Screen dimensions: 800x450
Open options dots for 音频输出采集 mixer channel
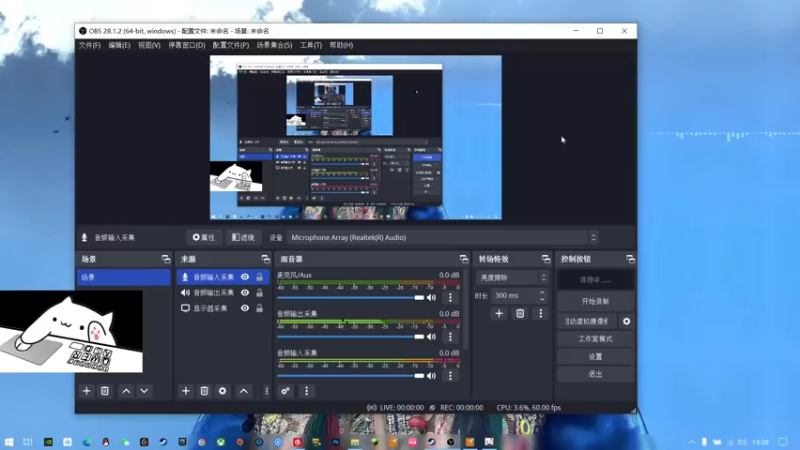(x=450, y=337)
